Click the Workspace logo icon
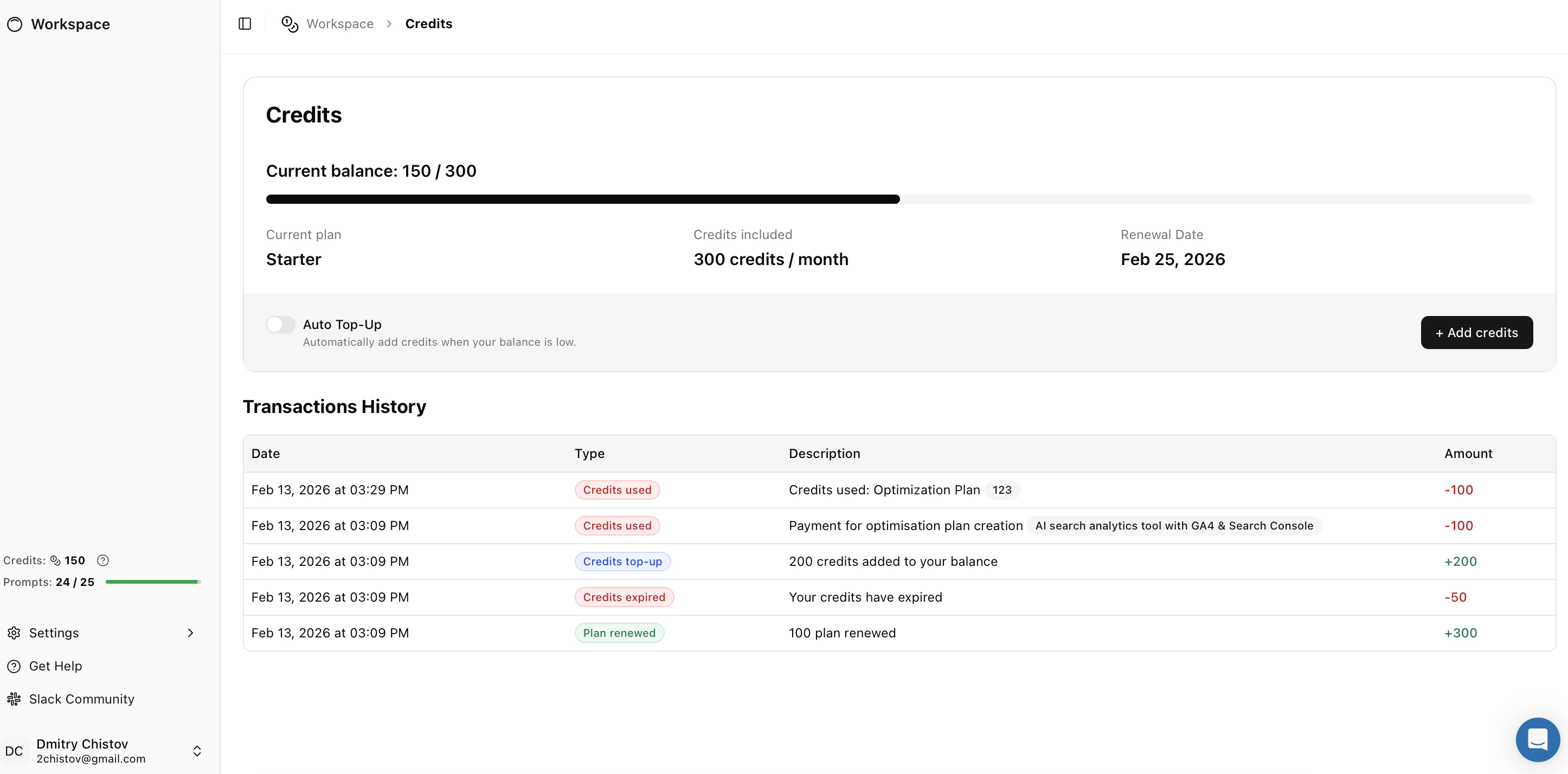Screen dimensions: 1568x774 click(x=15, y=24)
